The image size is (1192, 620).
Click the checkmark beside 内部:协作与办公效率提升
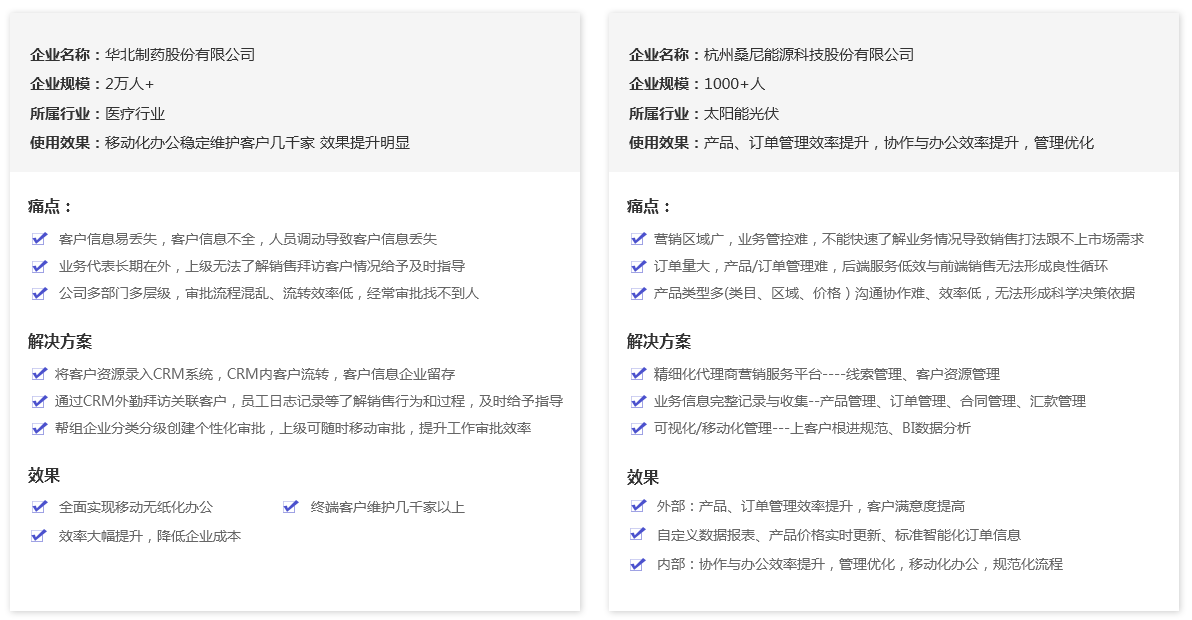[639, 563]
